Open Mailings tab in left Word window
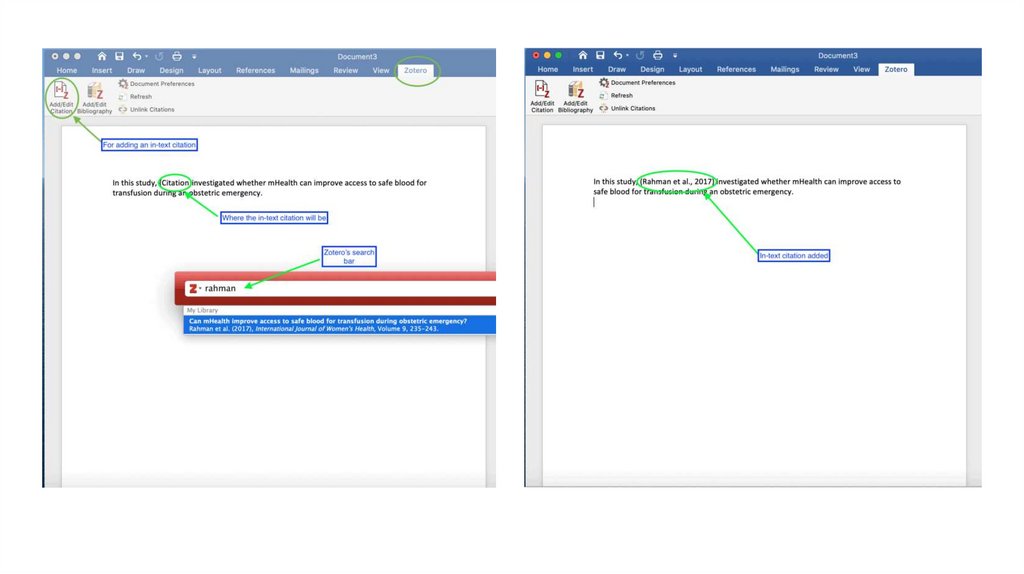Screen dimensions: 1024x574 [304, 71]
